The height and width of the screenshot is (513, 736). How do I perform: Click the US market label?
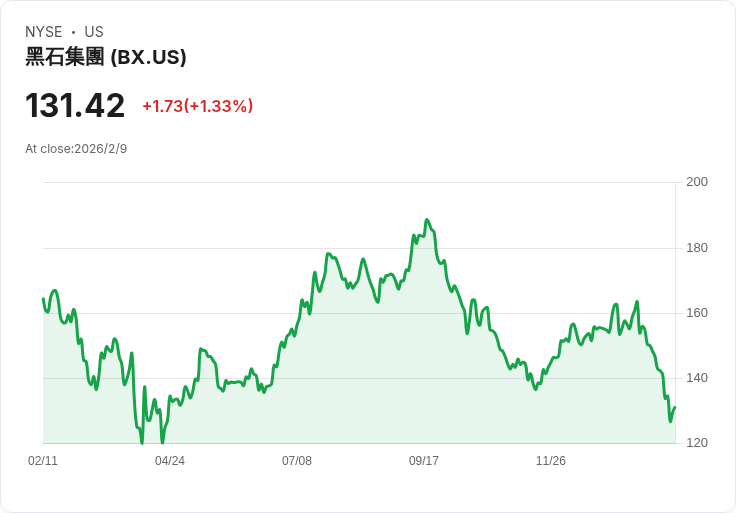click(x=94, y=32)
